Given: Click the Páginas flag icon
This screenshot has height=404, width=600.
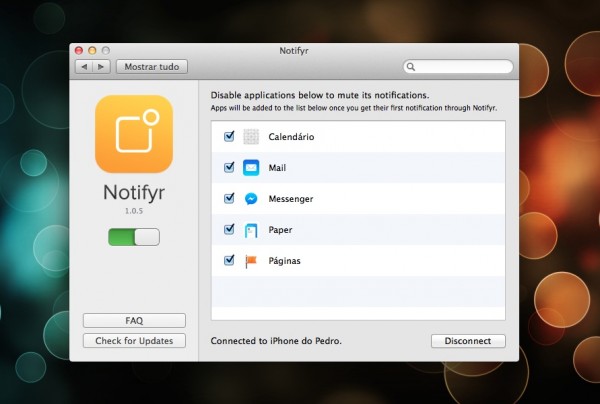Looking at the screenshot, I should 251,261.
